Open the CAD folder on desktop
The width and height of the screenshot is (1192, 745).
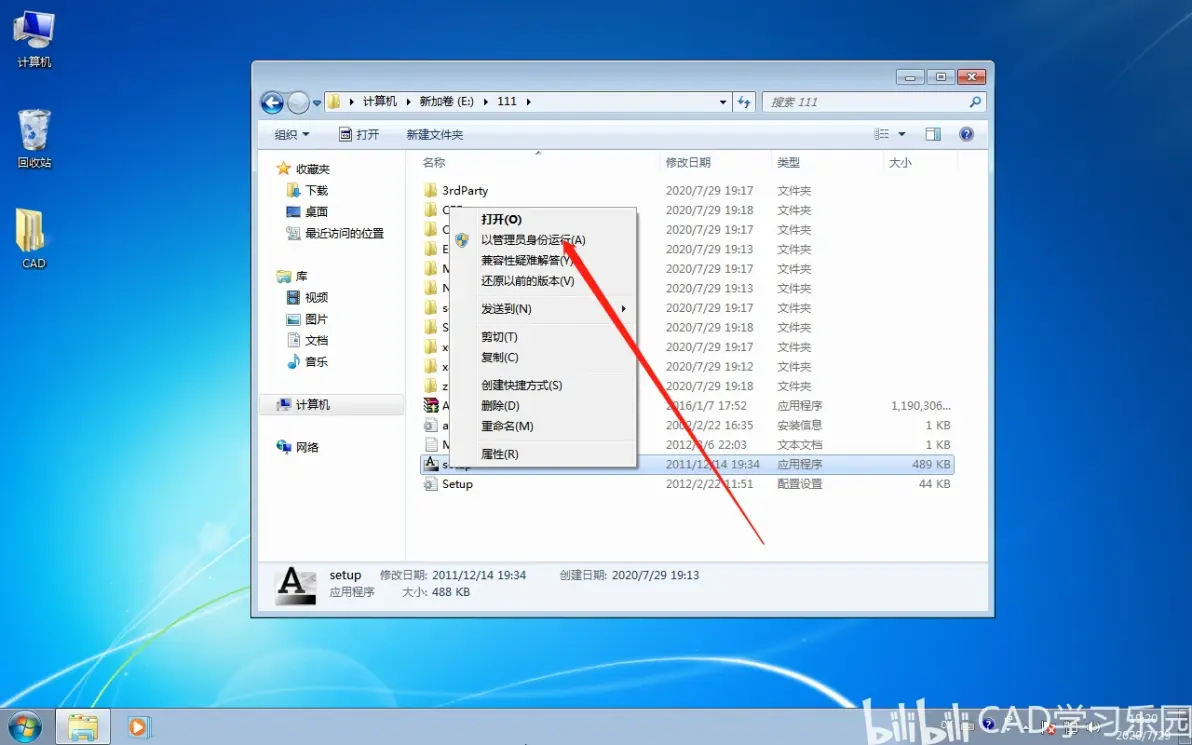(x=33, y=239)
